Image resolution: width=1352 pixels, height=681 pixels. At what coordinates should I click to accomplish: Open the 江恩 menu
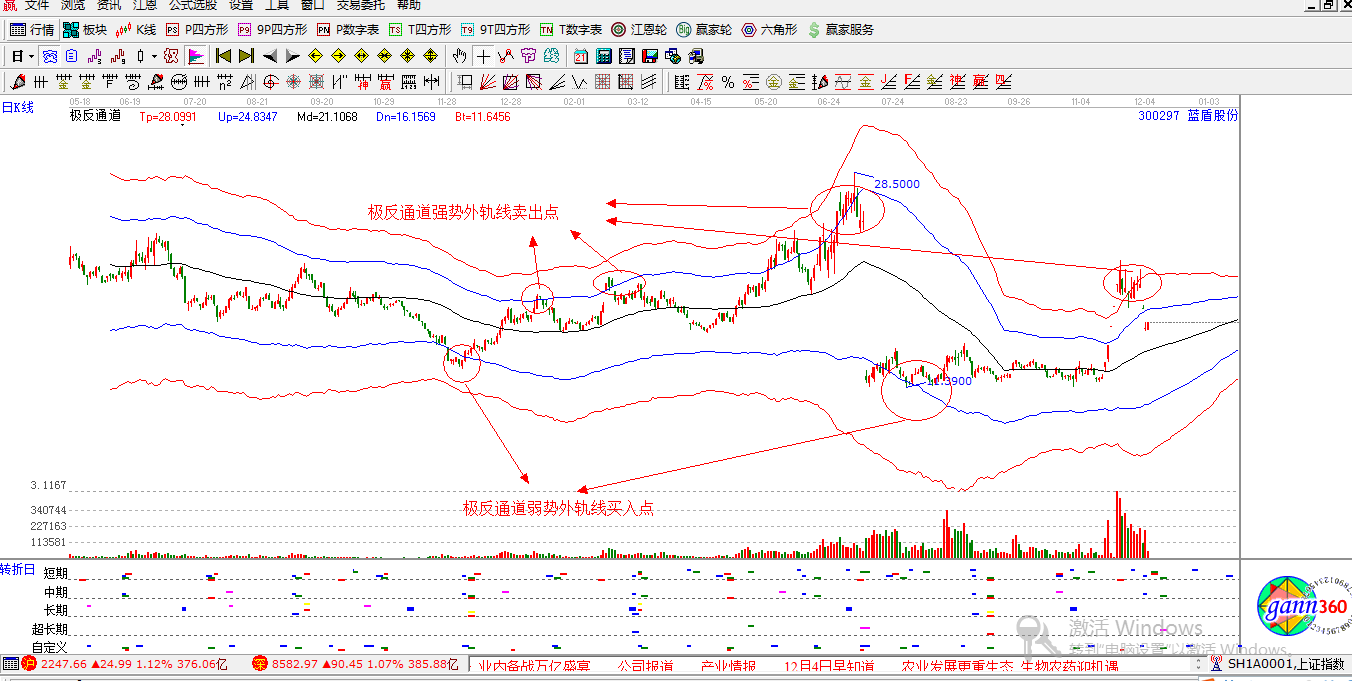point(145,6)
